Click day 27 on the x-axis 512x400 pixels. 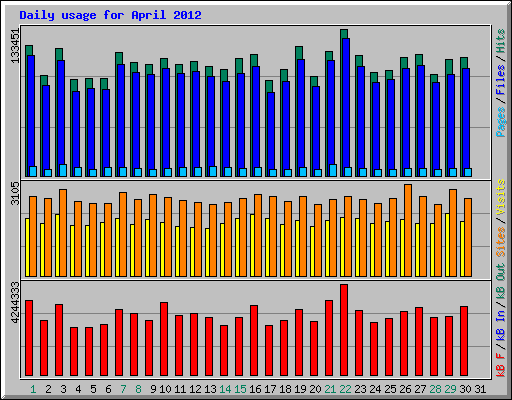pos(420,389)
